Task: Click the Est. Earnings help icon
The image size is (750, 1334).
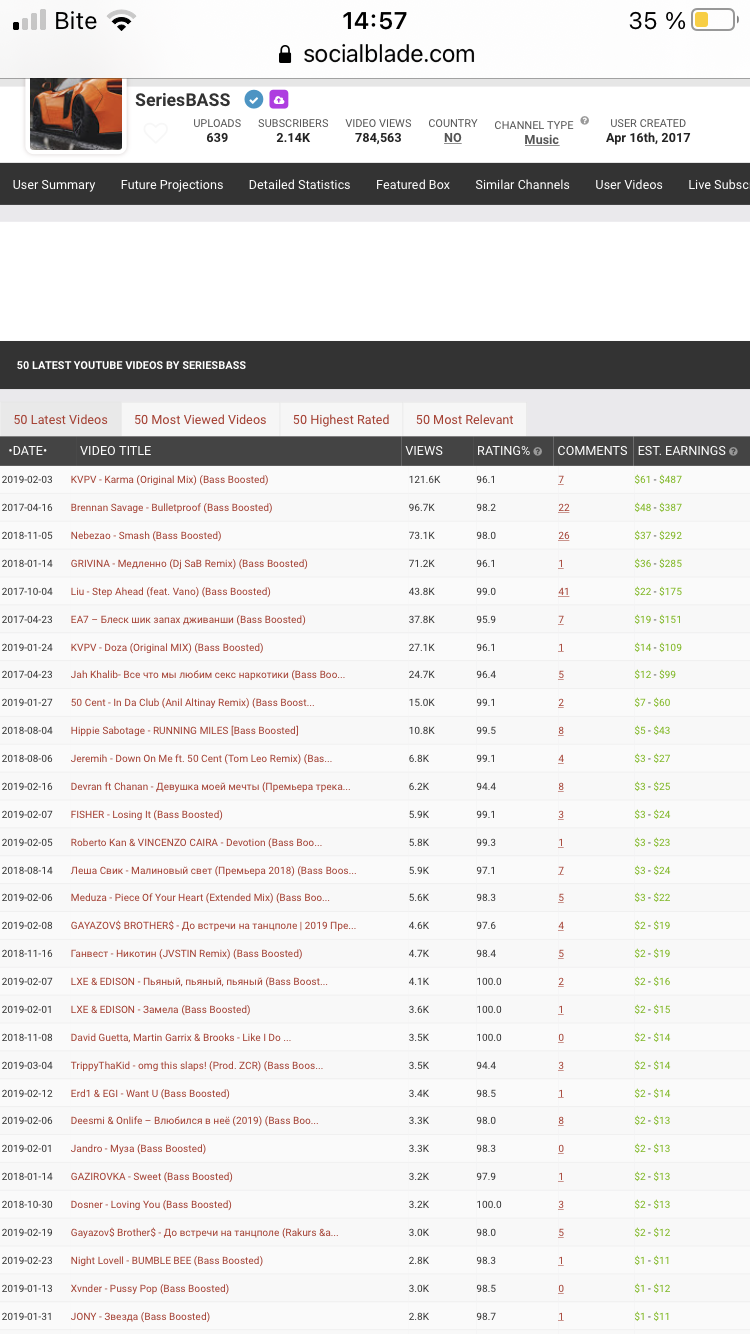Action: pos(734,452)
